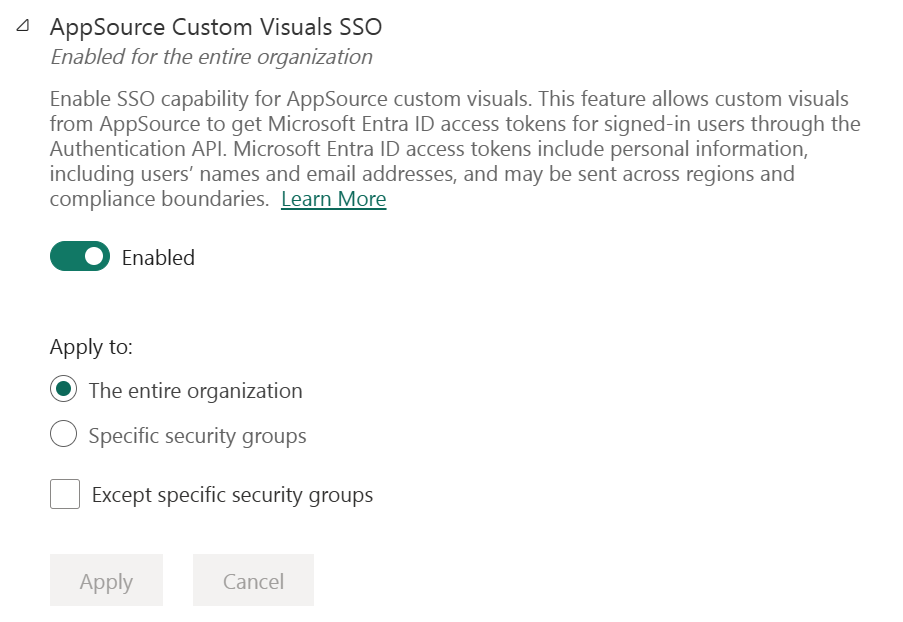Choose the Specific security groups radio button
Viewport: 903px width, 622px height.
(64, 435)
